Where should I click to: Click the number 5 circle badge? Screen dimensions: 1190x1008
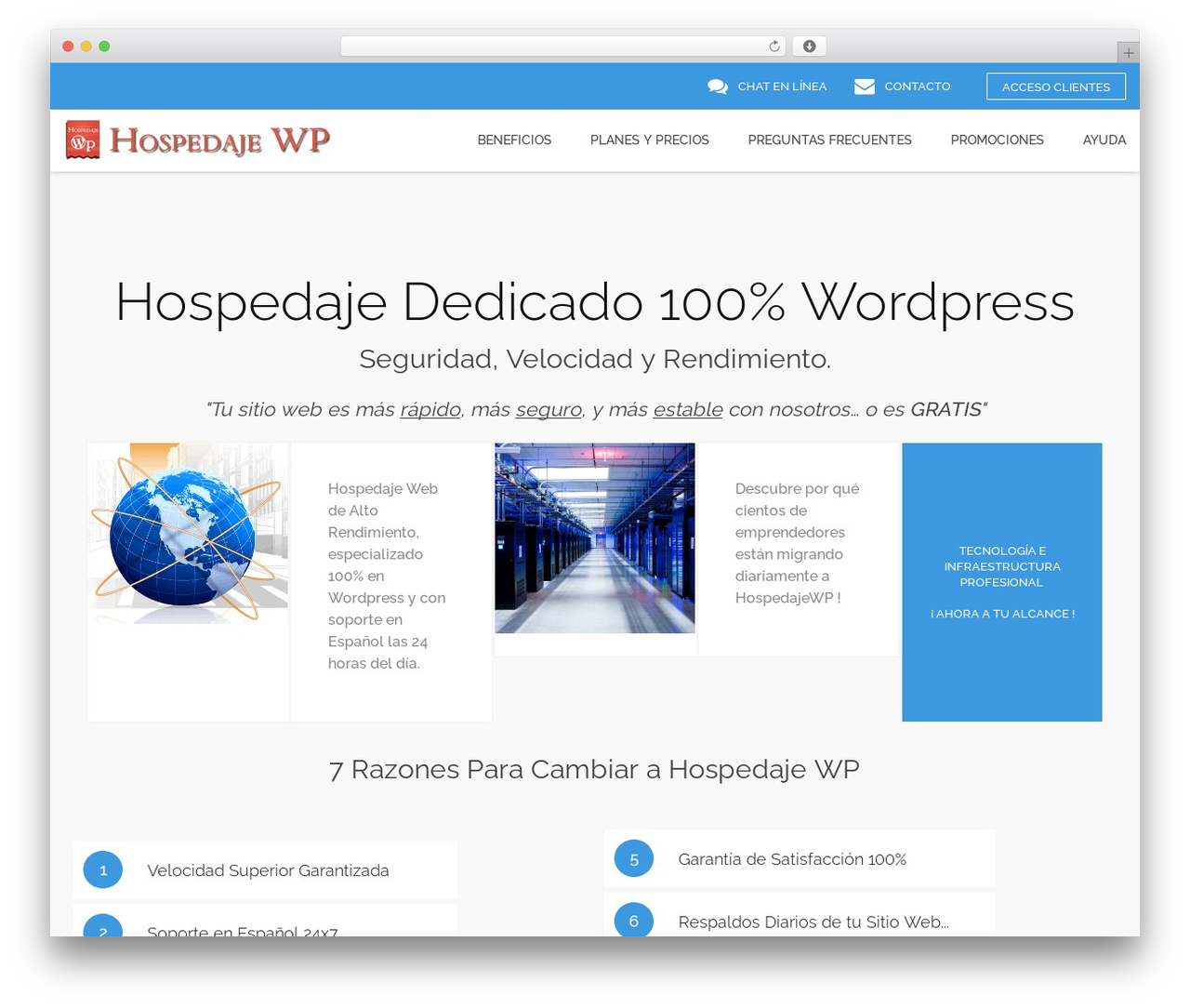point(634,859)
